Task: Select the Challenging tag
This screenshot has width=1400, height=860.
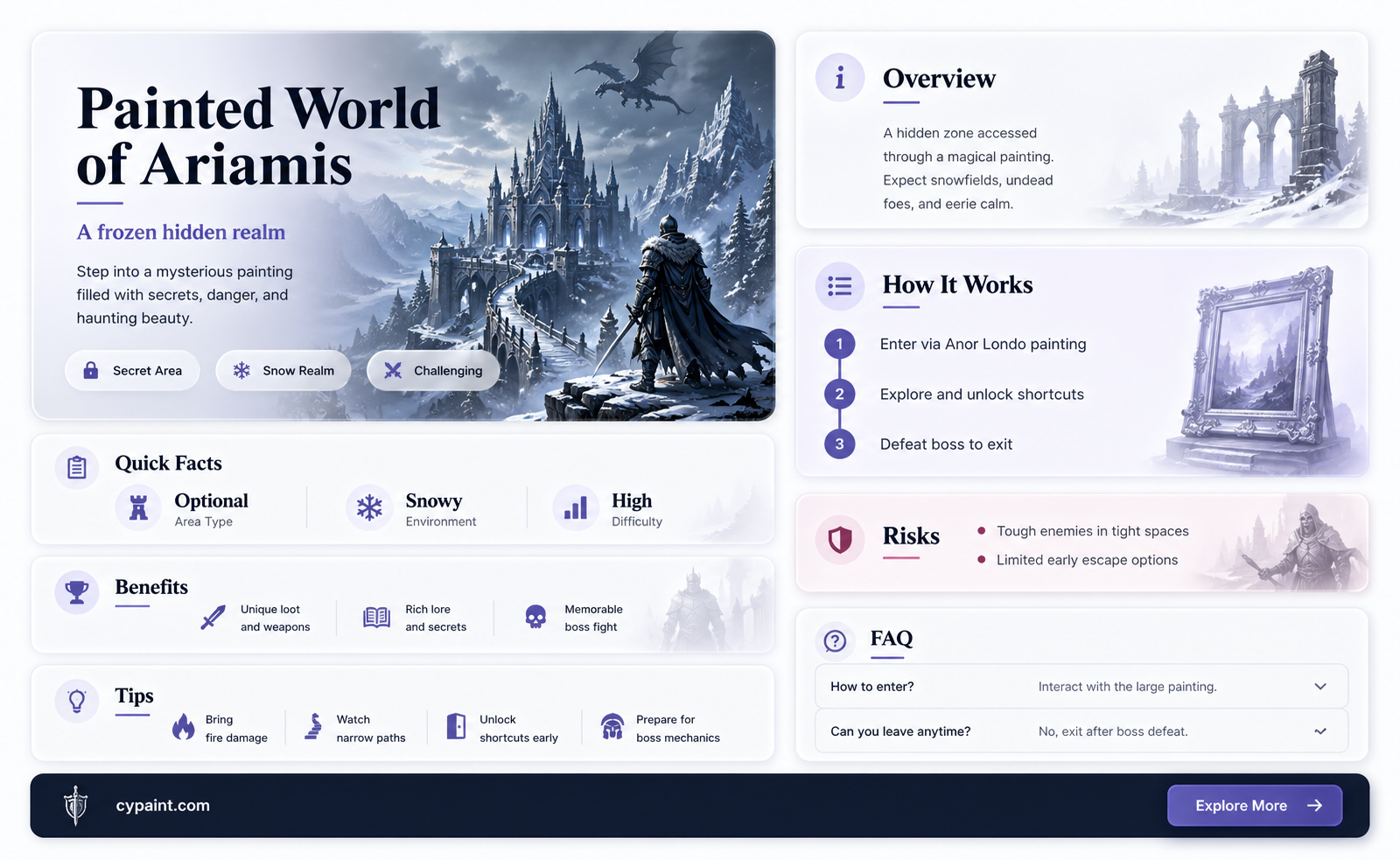Action: click(433, 370)
